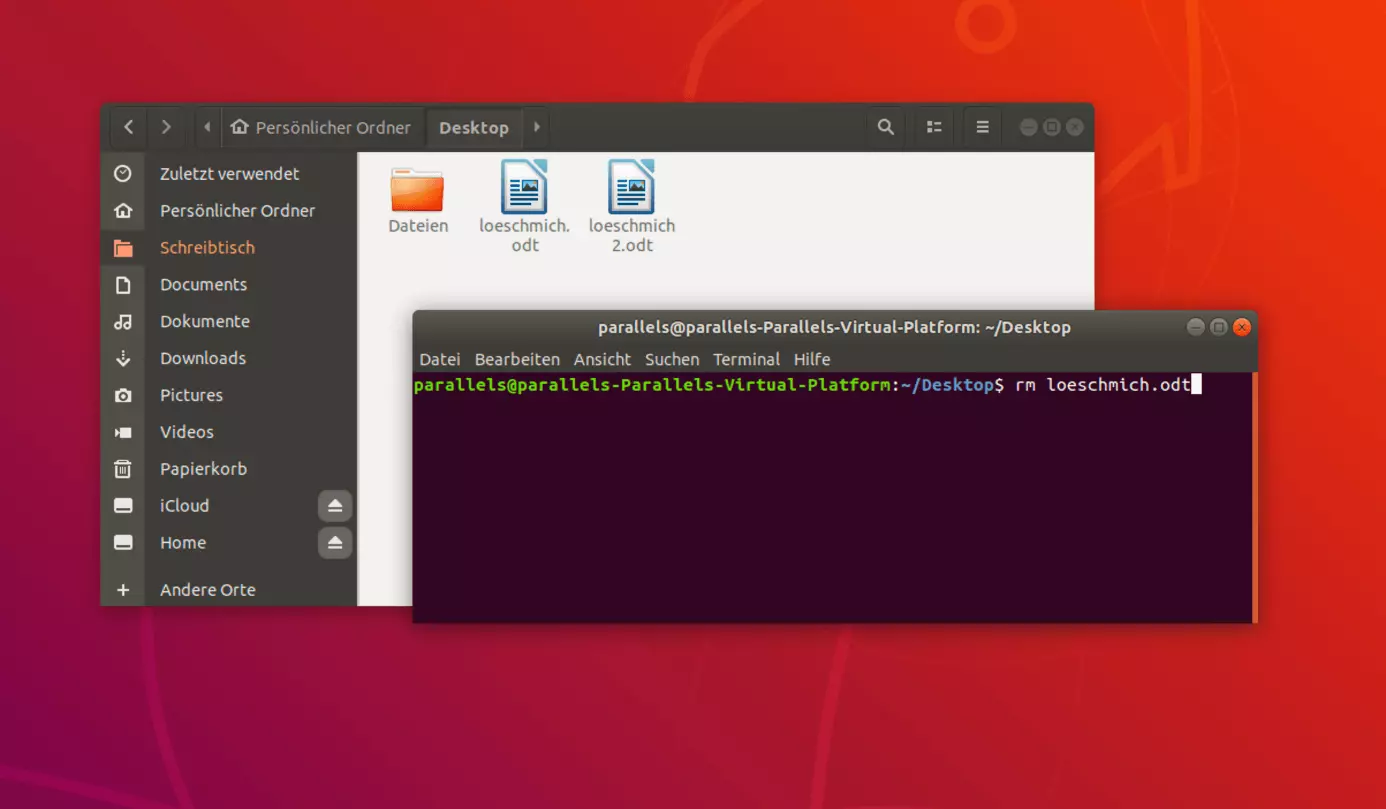
Task: Click the Schreibtisch folder icon in sidebar
Action: point(123,248)
